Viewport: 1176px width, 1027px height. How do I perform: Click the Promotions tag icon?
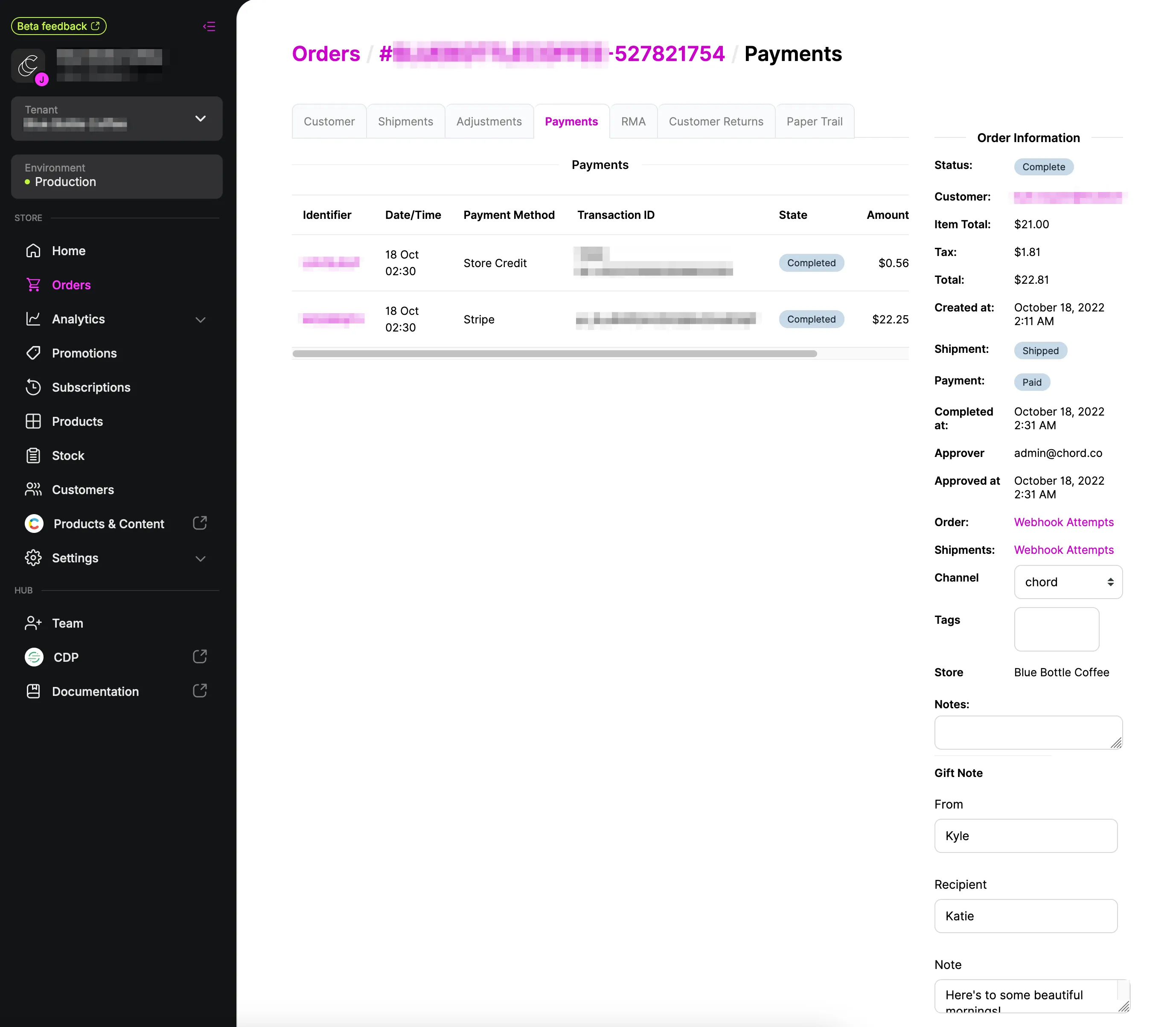coord(33,353)
